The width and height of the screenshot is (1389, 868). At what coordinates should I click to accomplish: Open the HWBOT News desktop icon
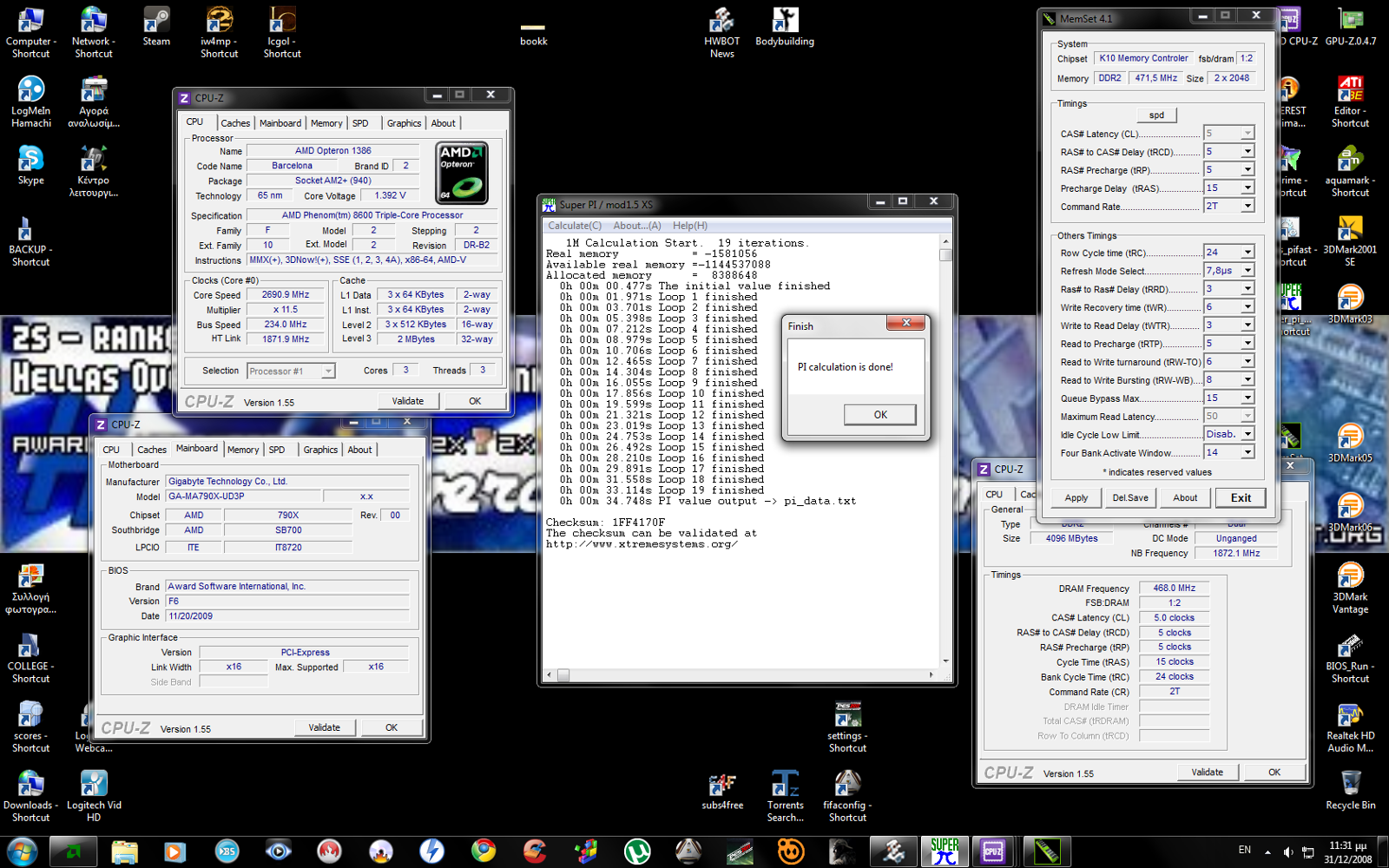tap(722, 32)
